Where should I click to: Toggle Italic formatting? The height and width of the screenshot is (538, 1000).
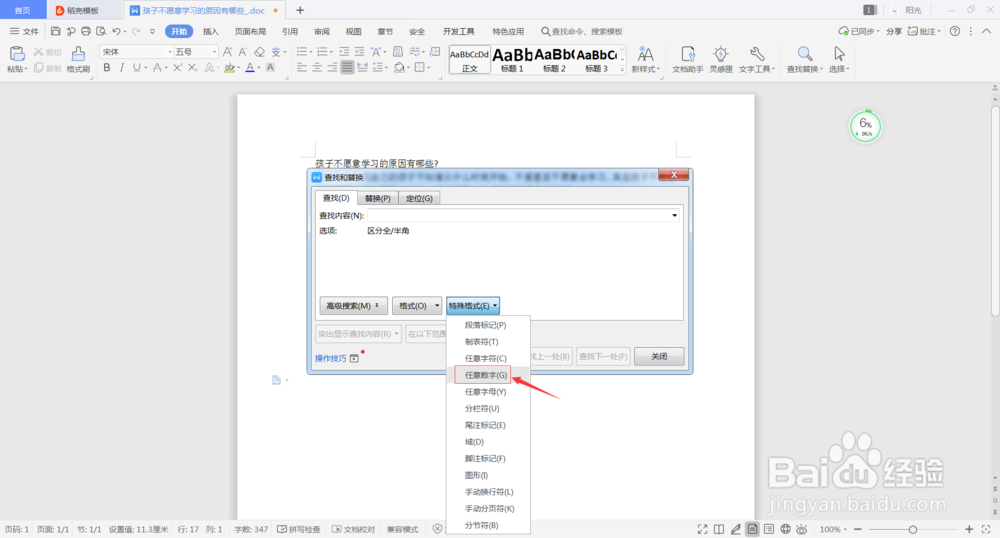coord(121,68)
